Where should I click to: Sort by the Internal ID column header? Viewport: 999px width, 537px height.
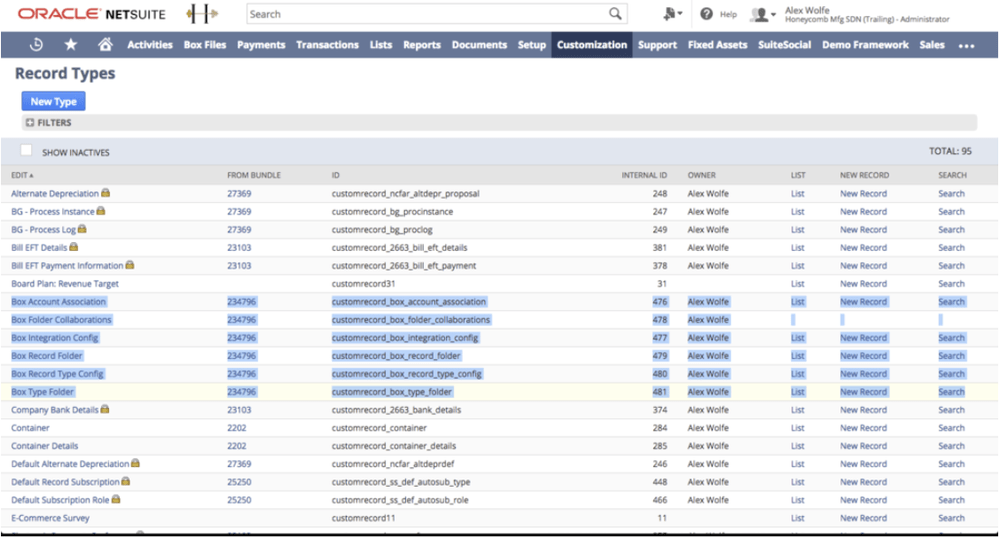tap(644, 175)
